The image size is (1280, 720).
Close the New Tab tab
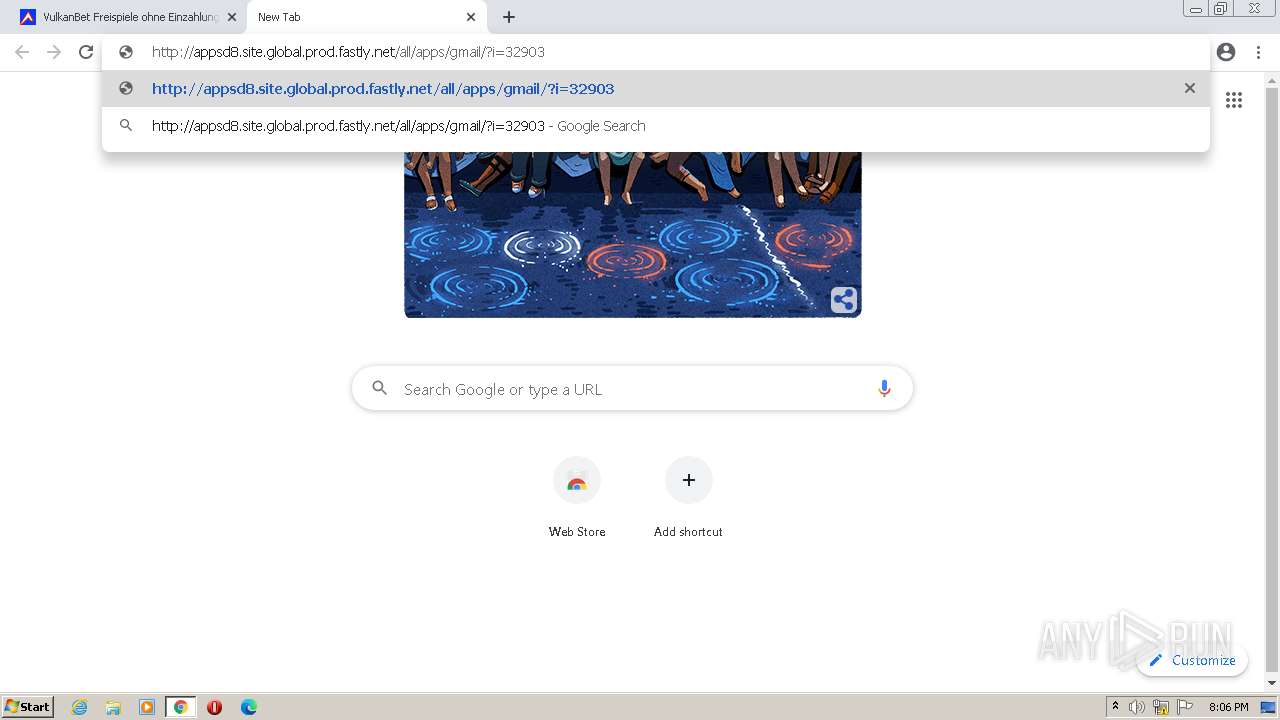click(x=471, y=17)
